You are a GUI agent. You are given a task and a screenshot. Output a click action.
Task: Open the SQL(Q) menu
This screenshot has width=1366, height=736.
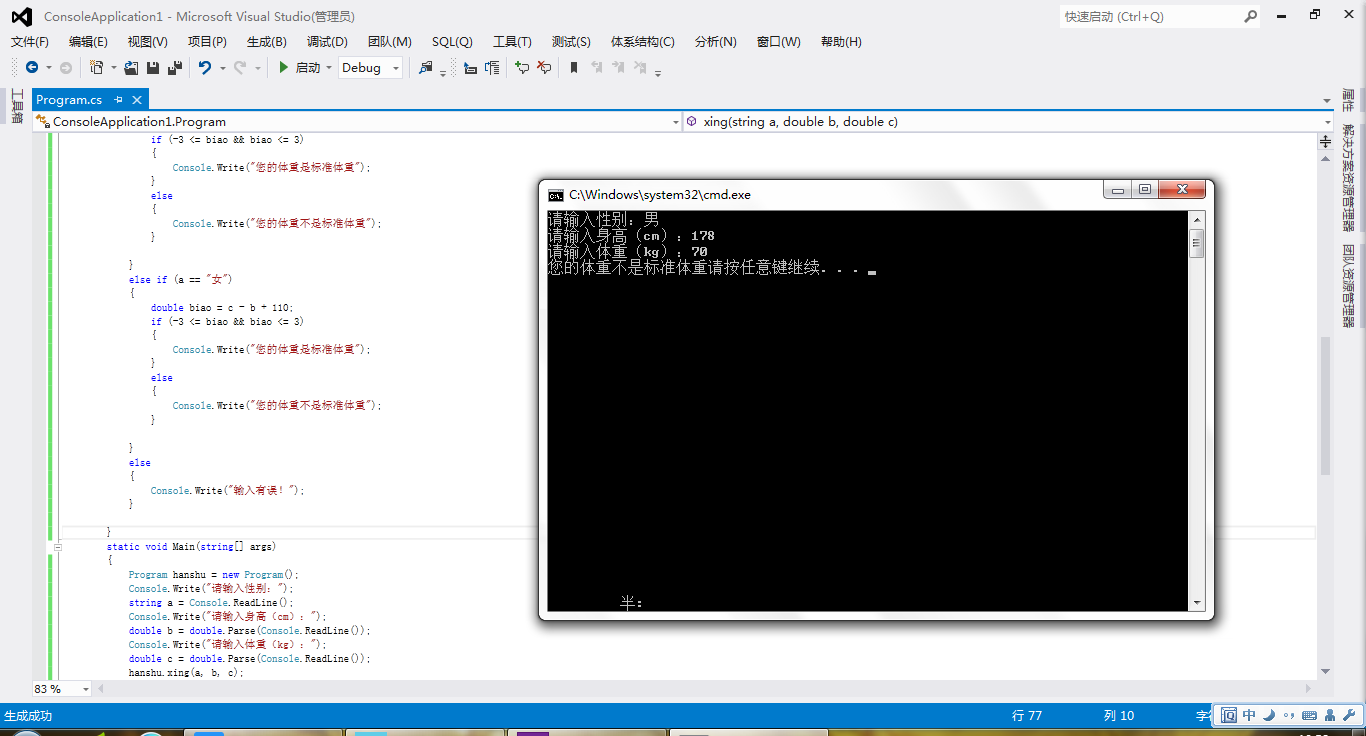452,42
